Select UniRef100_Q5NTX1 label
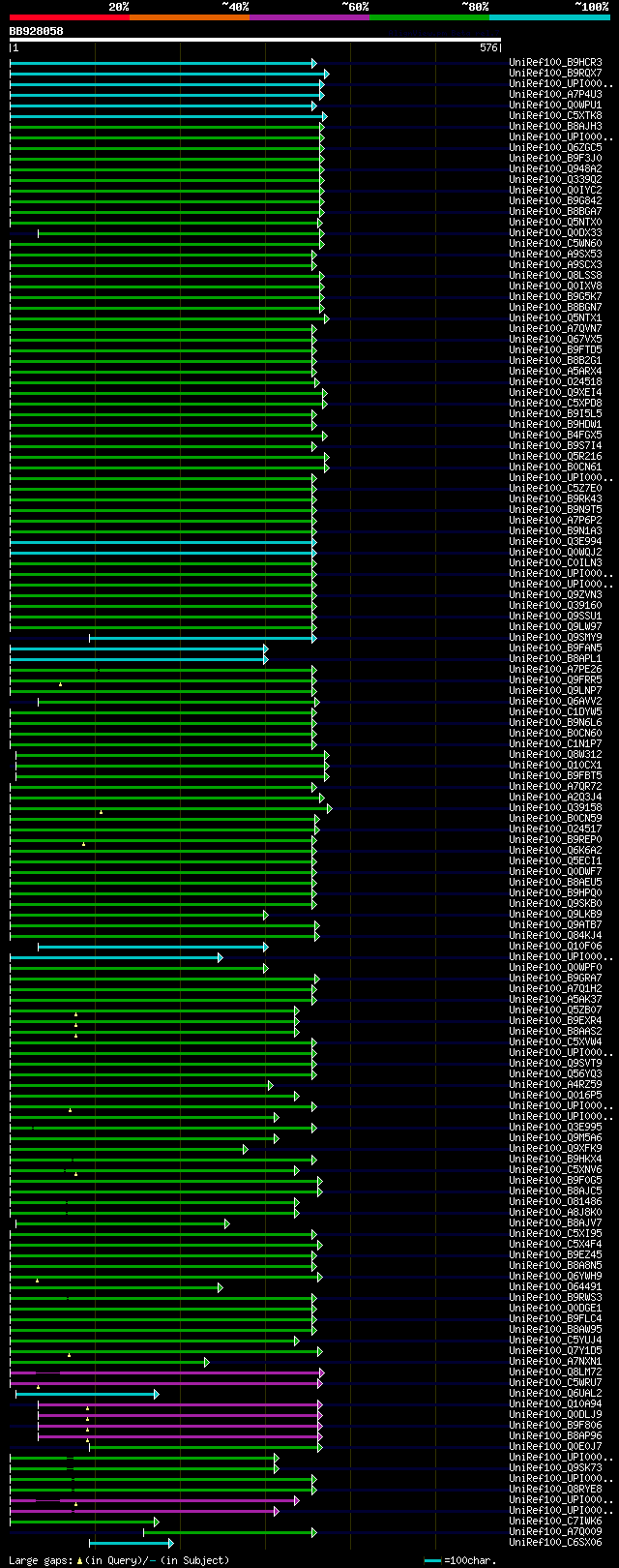619x1568 pixels. pos(555,318)
